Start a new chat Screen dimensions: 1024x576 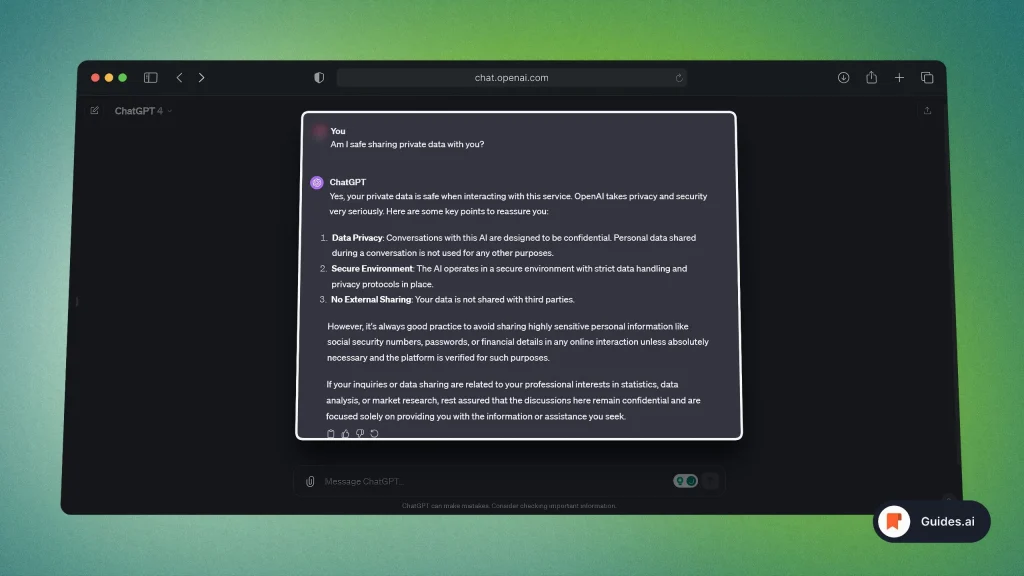pos(95,110)
